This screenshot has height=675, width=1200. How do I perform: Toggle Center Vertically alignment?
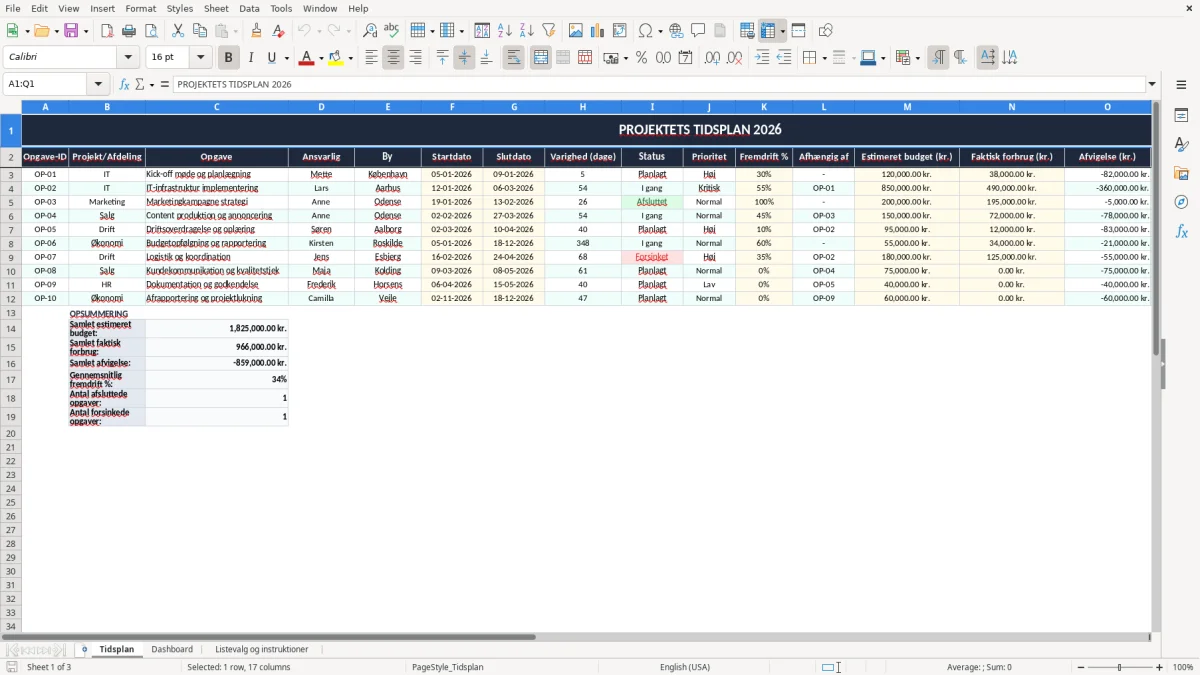pos(464,58)
